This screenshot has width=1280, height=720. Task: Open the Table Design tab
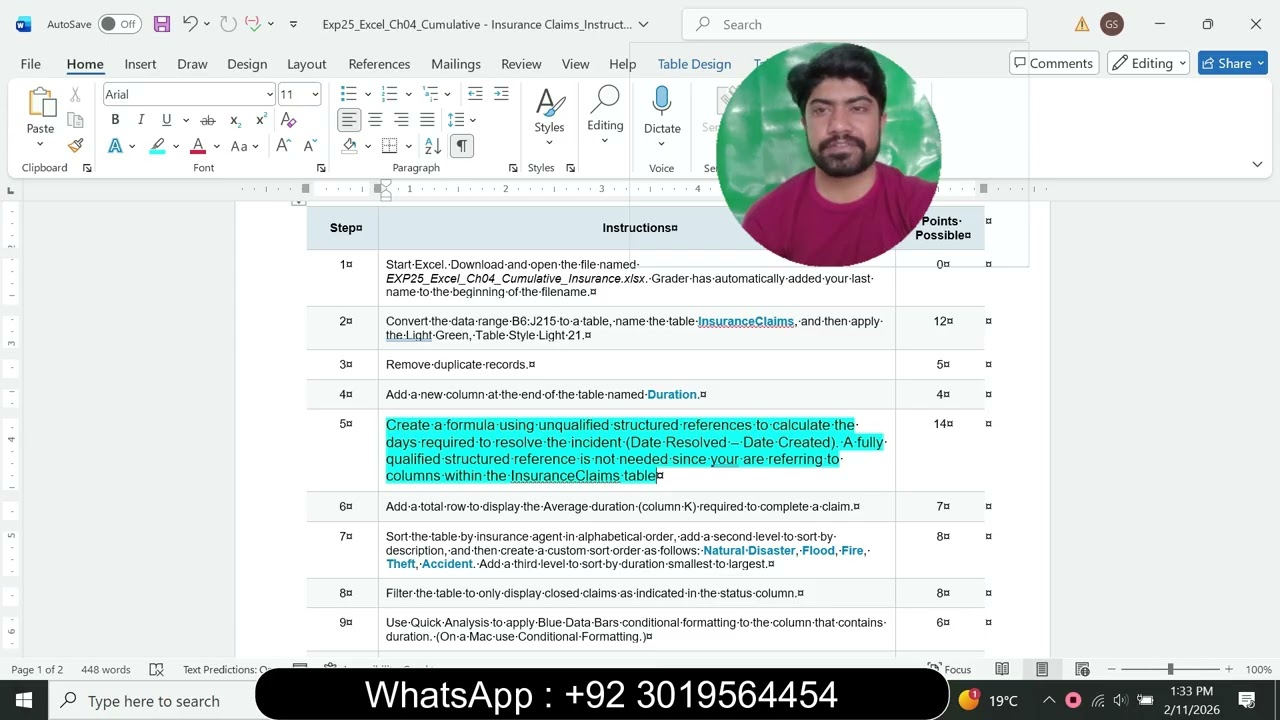694,63
